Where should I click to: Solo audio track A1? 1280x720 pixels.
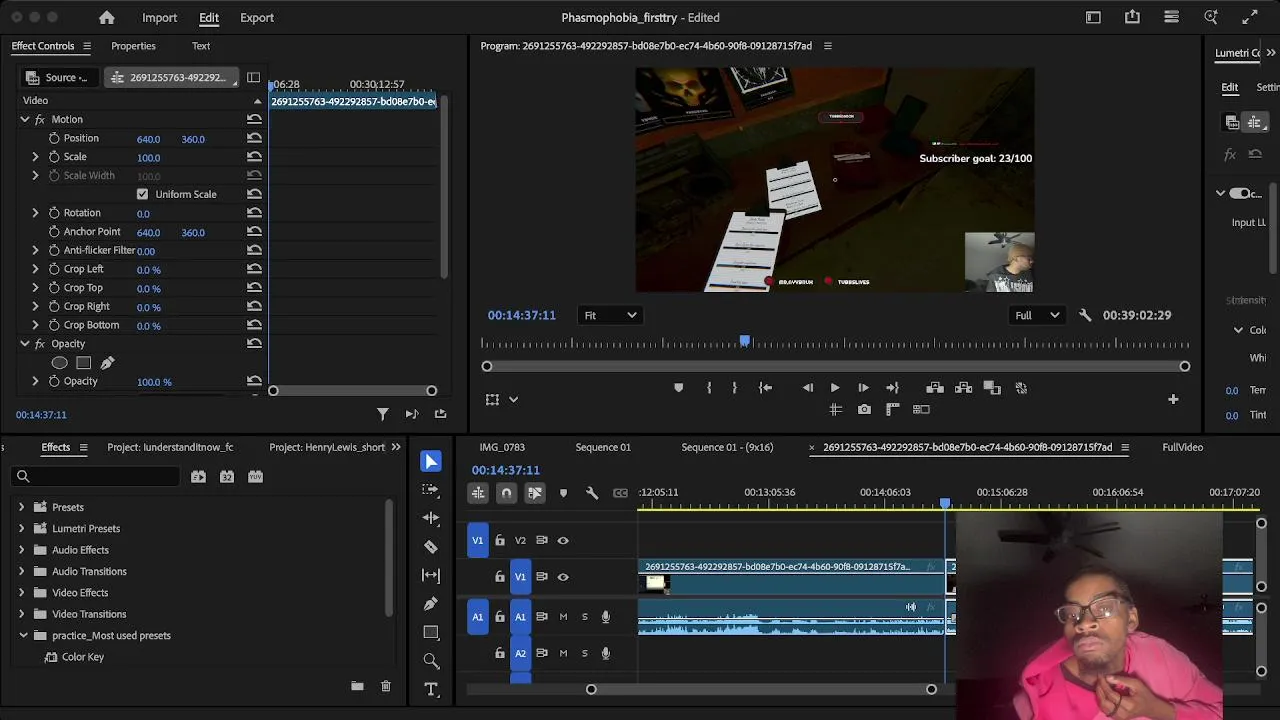point(584,616)
